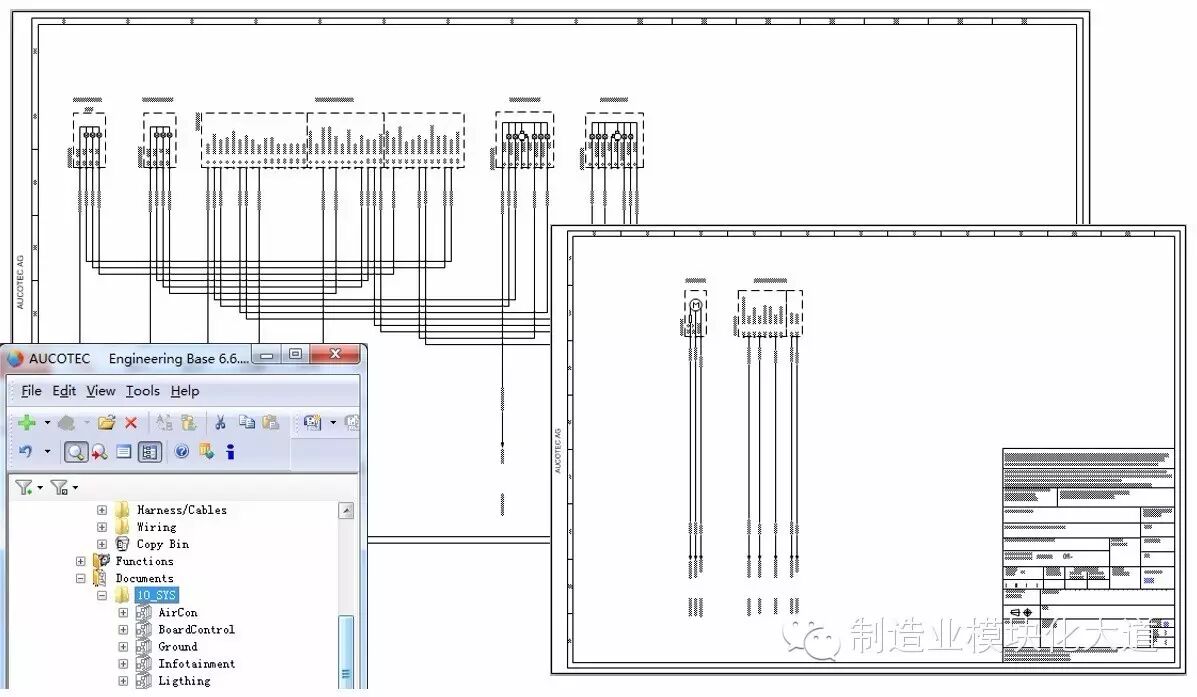Click the green plus New icon
This screenshot has height=697, width=1197.
tap(27, 422)
